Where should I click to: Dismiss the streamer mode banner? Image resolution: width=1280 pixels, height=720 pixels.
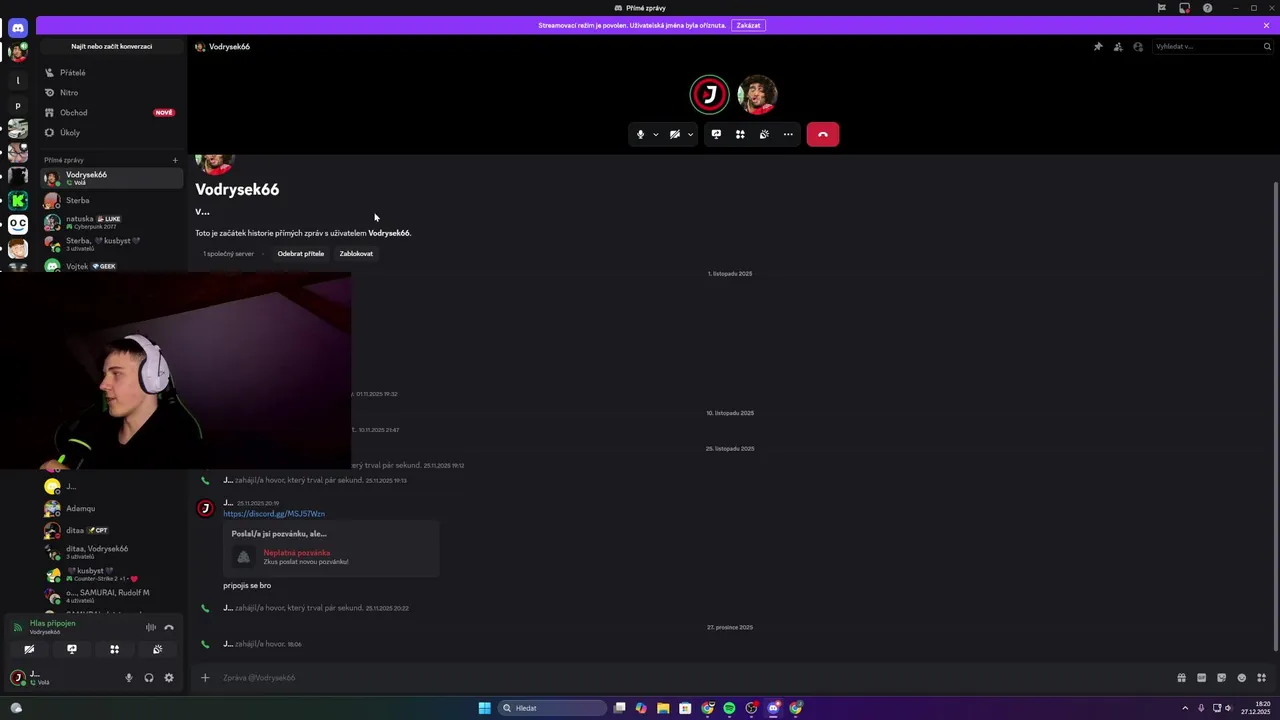[1266, 25]
